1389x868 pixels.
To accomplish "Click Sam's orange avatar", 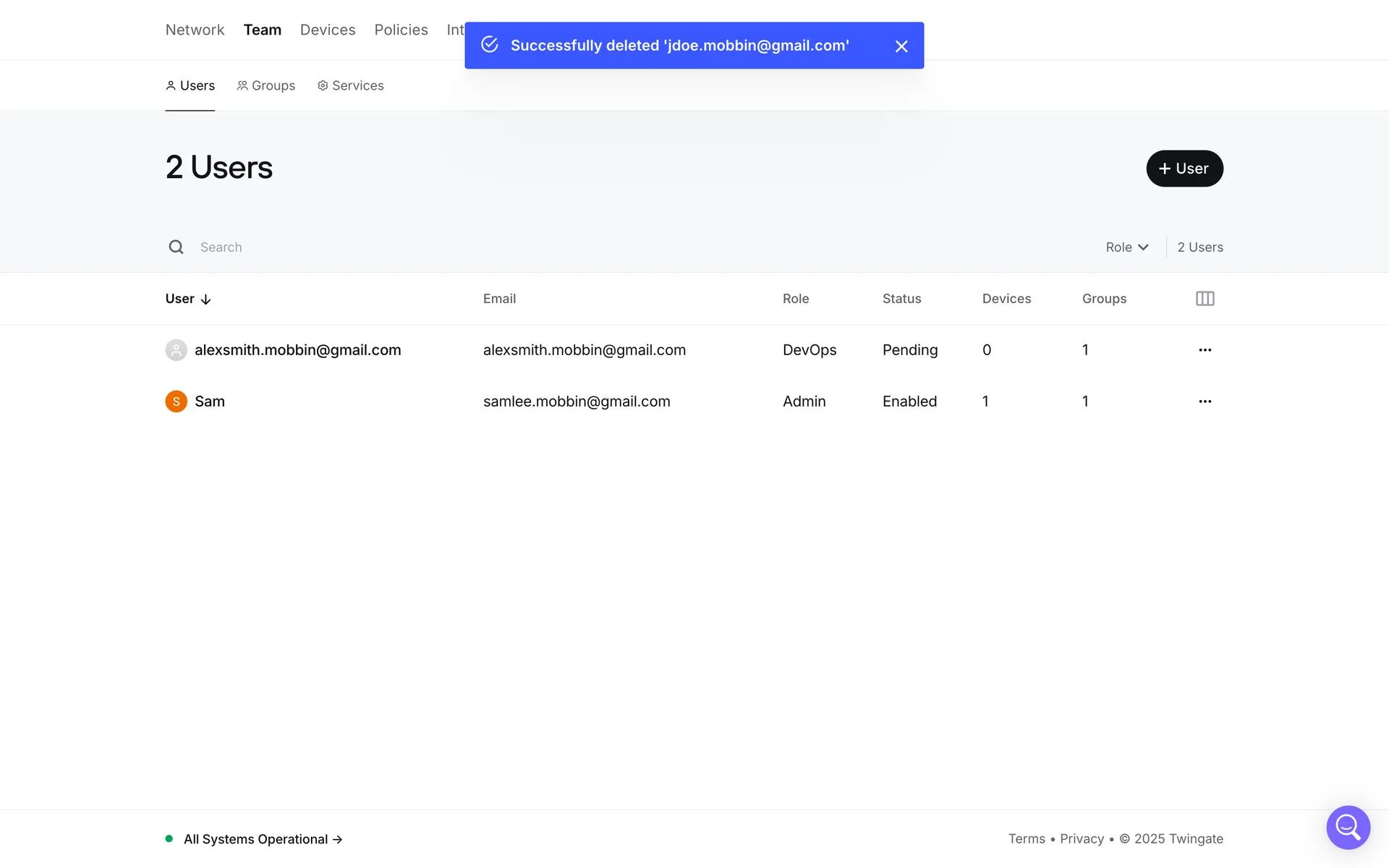I will [x=176, y=401].
